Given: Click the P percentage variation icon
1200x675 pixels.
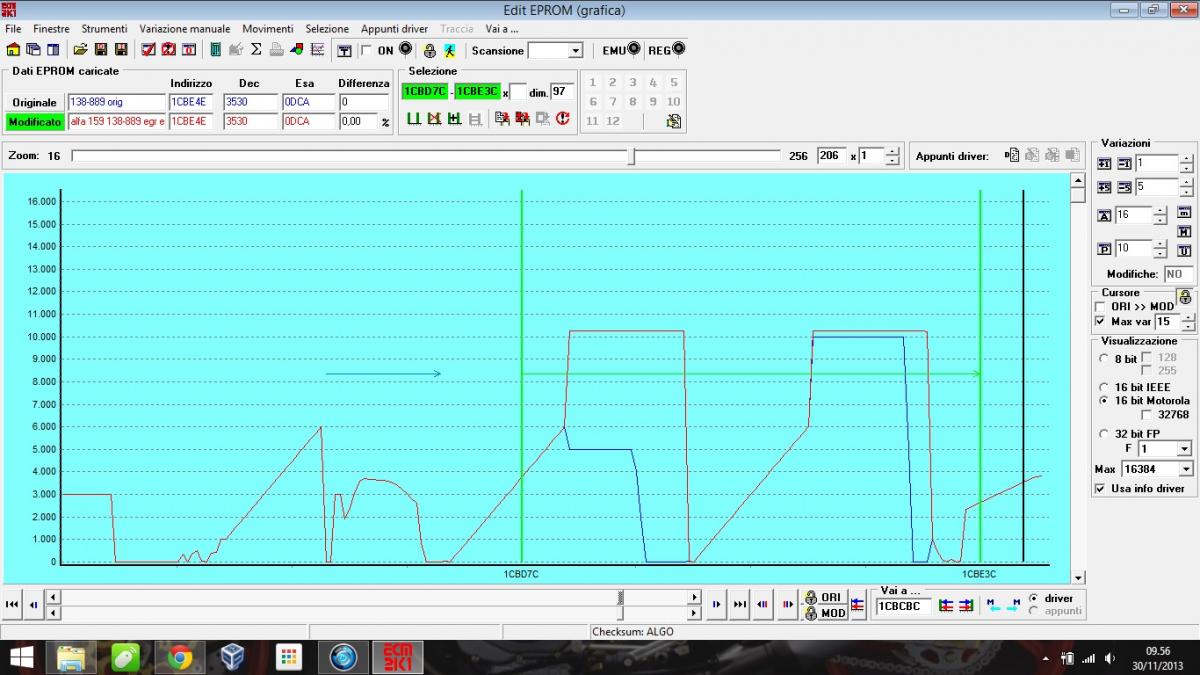Looking at the screenshot, I should [1104, 249].
